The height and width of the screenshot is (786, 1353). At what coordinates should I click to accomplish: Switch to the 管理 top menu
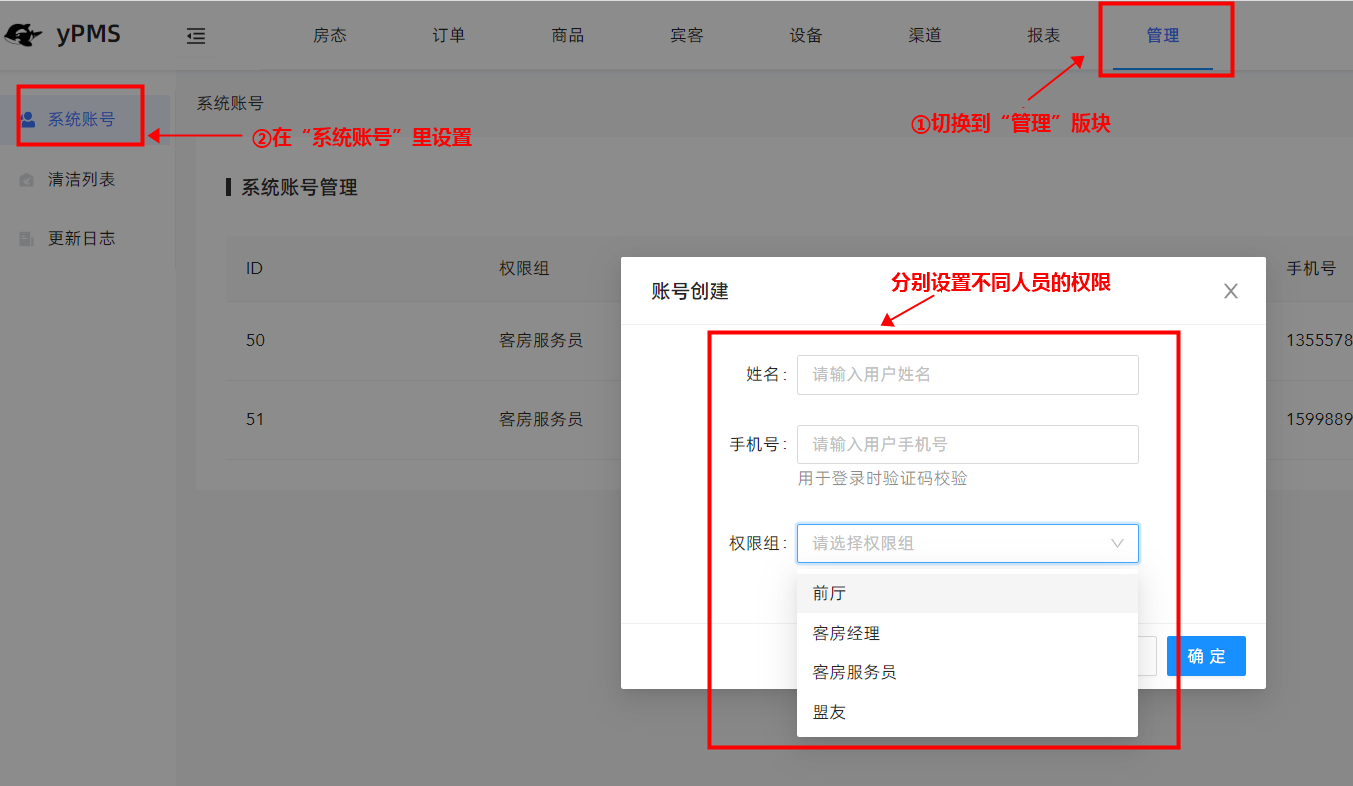tap(1163, 36)
